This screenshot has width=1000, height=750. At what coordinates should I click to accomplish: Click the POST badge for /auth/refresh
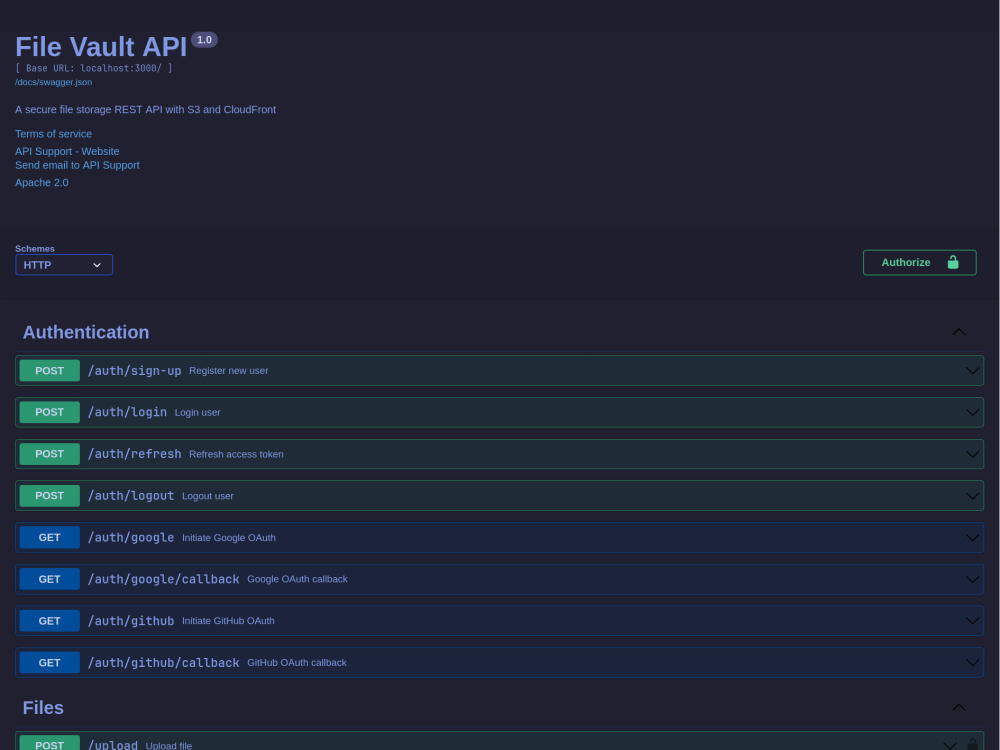pyautogui.click(x=50, y=454)
